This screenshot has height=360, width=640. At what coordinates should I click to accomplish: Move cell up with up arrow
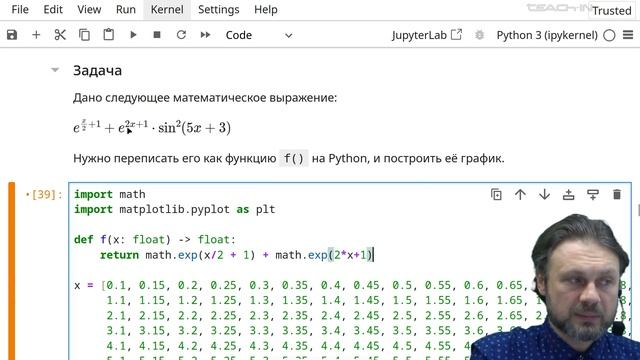pyautogui.click(x=520, y=195)
